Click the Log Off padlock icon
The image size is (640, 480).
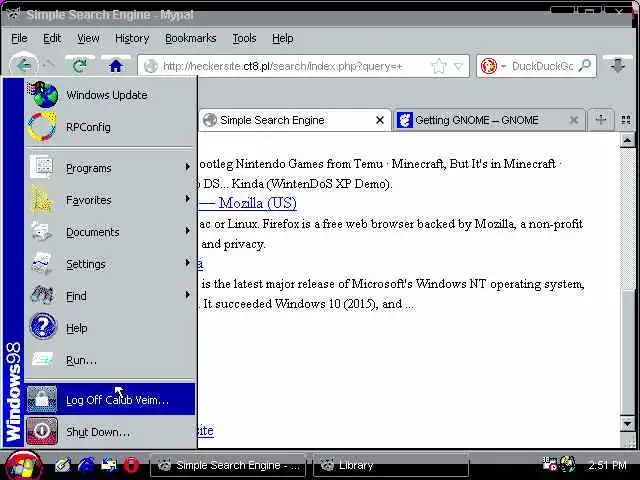point(42,399)
